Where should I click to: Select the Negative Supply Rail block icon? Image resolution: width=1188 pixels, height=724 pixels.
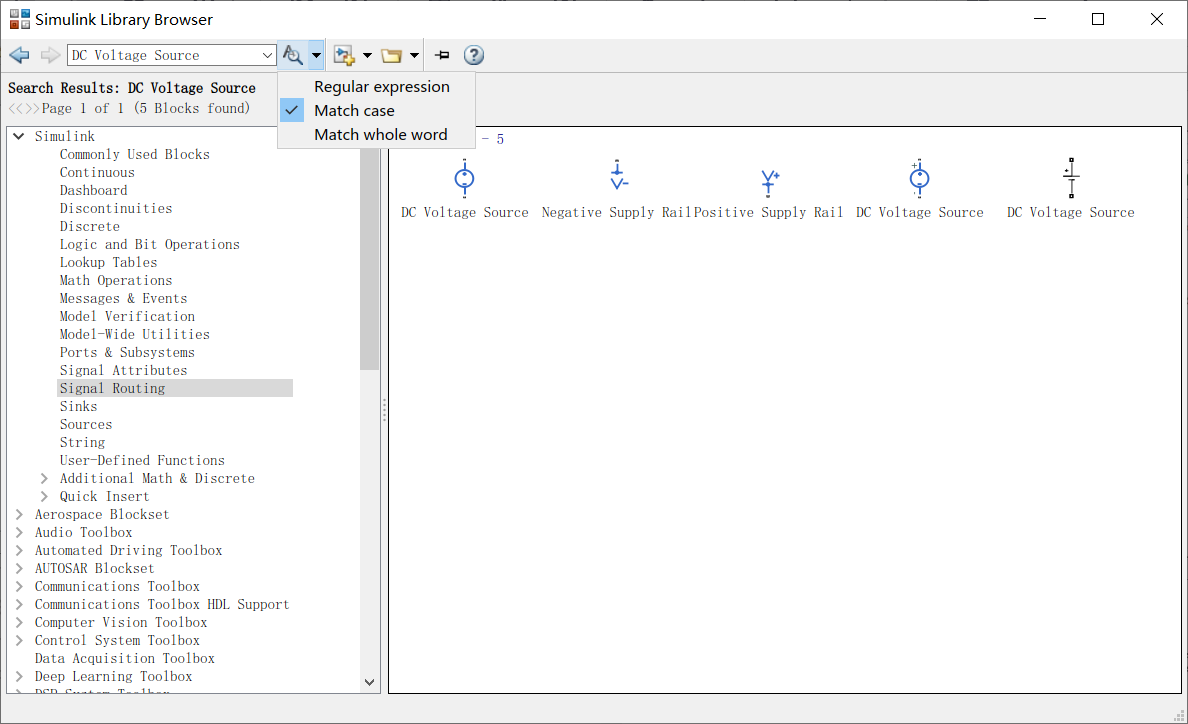click(x=618, y=176)
